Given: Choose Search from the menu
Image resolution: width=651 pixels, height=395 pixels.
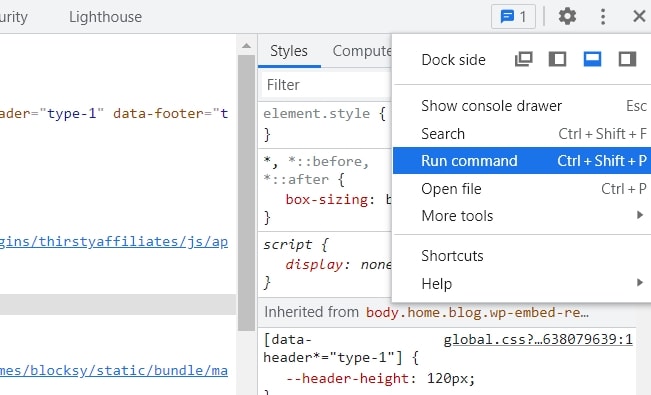Looking at the screenshot, I should click(x=522, y=134).
